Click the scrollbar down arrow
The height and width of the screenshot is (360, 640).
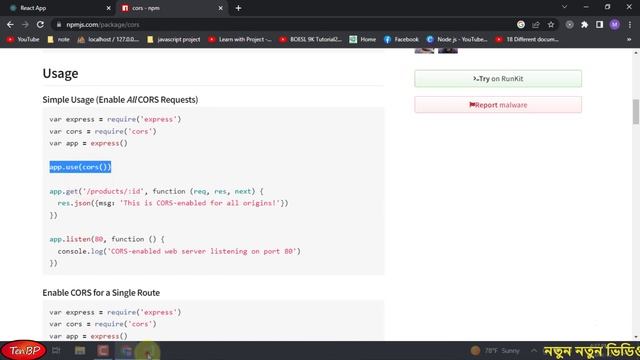[x=636, y=337]
